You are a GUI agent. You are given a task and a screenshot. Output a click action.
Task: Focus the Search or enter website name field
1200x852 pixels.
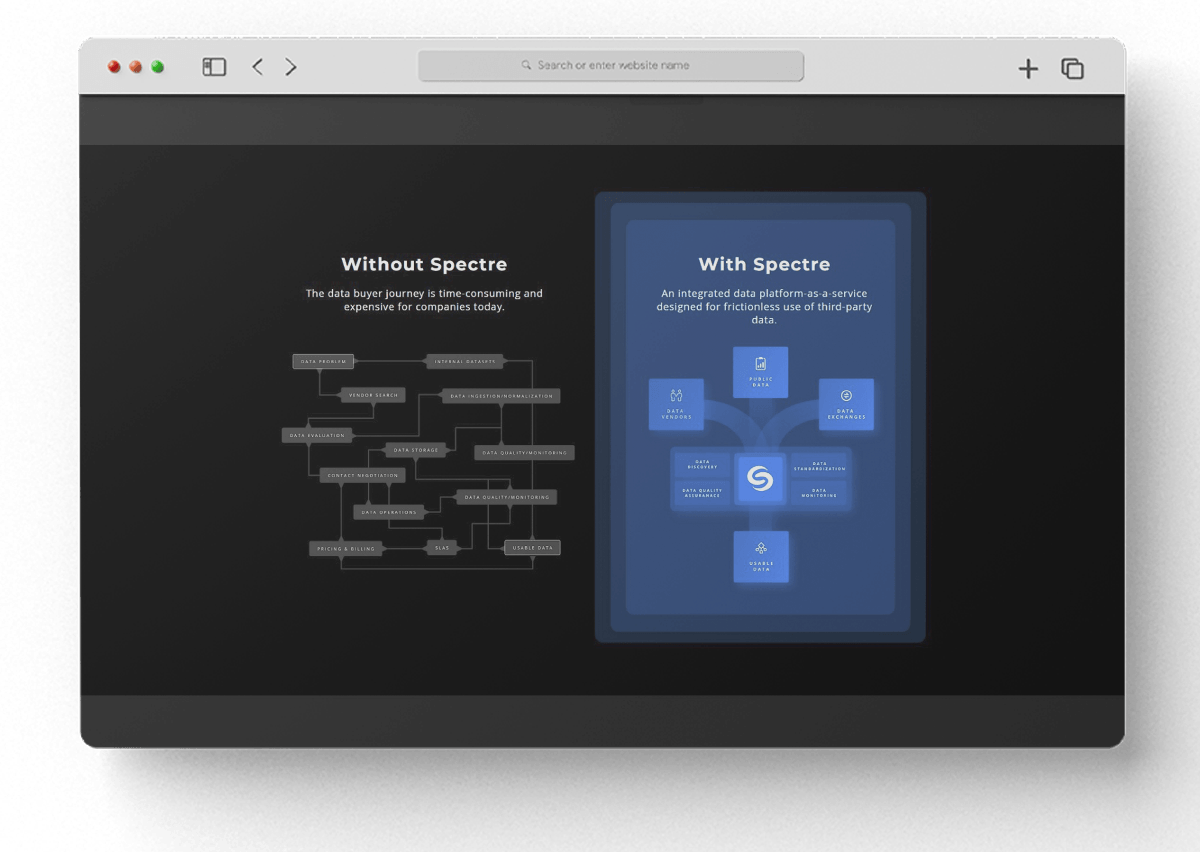point(611,66)
